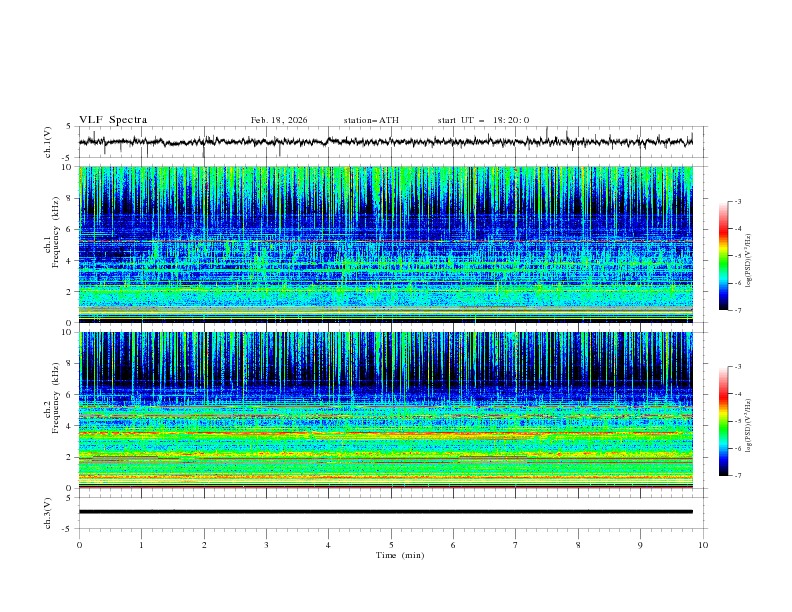Click the ch.3 flat black voltage trace

tap(385, 512)
